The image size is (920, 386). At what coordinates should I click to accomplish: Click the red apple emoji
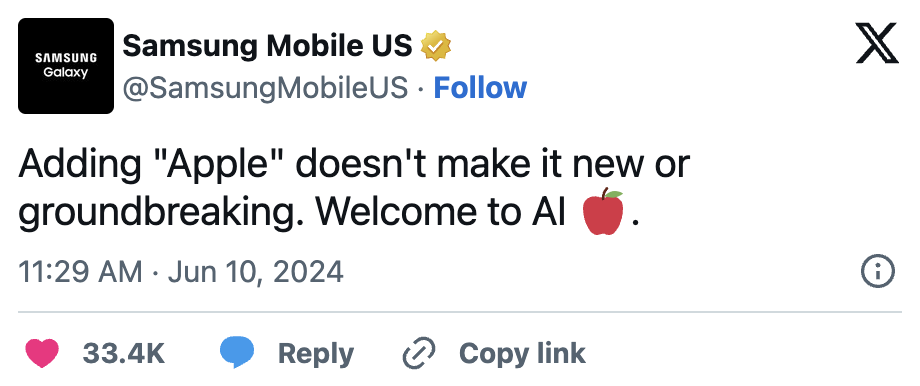[602, 212]
